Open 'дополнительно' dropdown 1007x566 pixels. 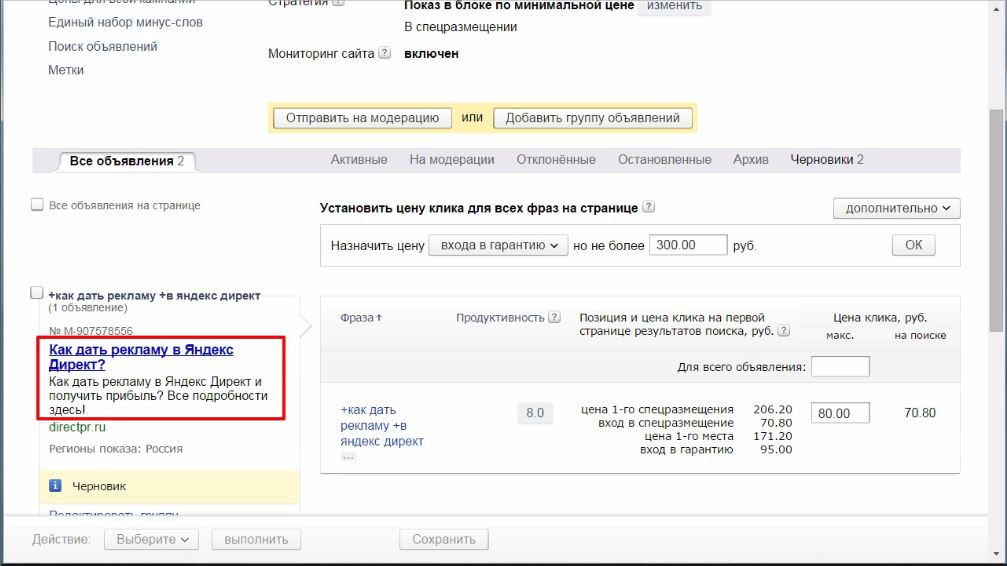[x=897, y=208]
